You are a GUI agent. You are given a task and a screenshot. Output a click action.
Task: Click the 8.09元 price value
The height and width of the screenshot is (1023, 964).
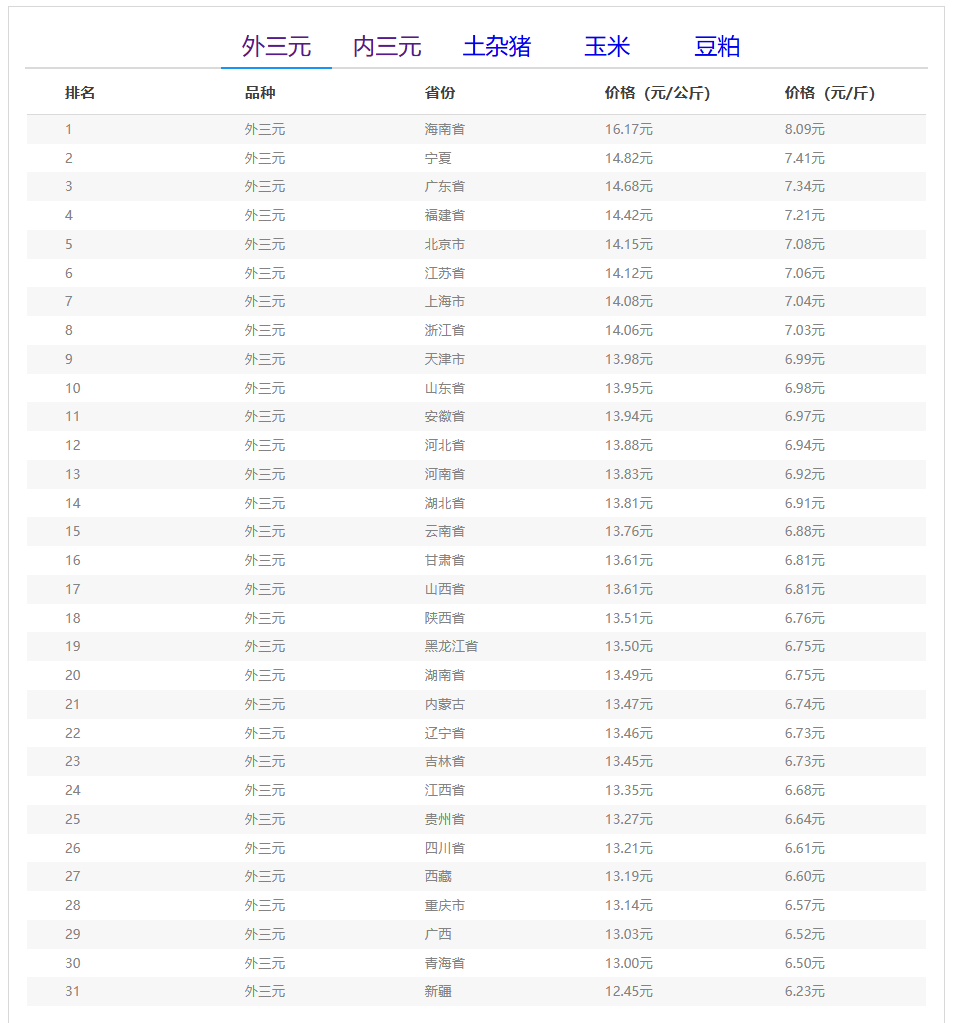pos(805,129)
